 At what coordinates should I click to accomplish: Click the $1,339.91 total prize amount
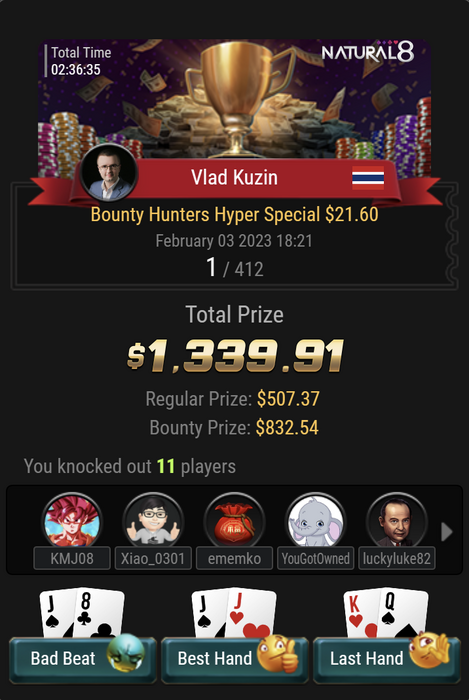pos(235,356)
